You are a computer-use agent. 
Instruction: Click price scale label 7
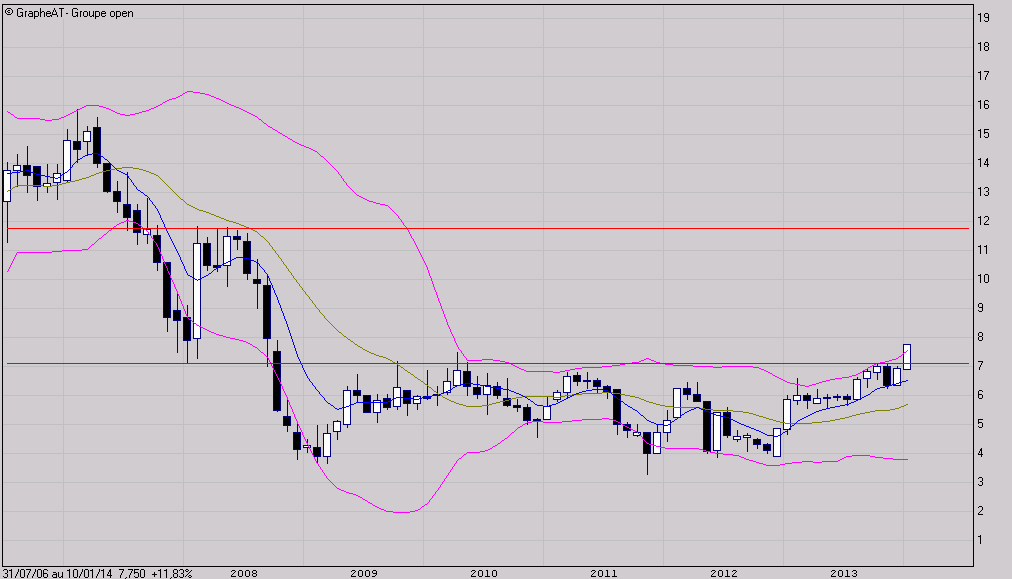tap(980, 367)
